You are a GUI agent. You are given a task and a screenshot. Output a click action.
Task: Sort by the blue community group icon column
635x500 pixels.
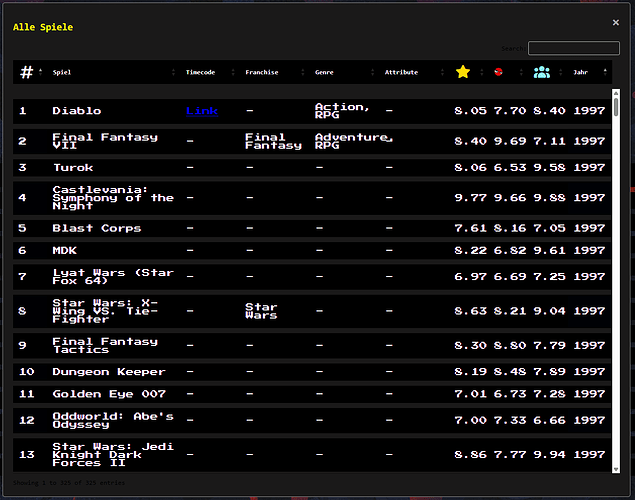click(541, 72)
